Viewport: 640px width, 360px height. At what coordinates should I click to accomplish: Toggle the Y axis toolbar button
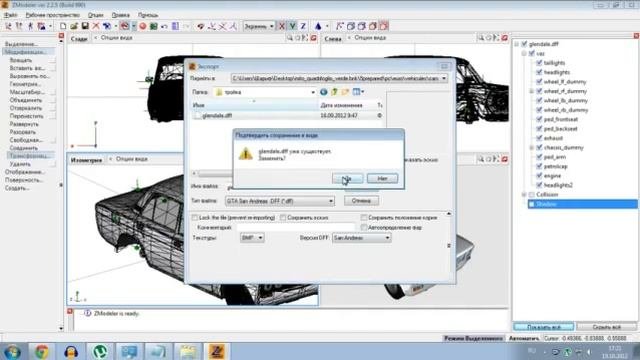click(x=292, y=26)
